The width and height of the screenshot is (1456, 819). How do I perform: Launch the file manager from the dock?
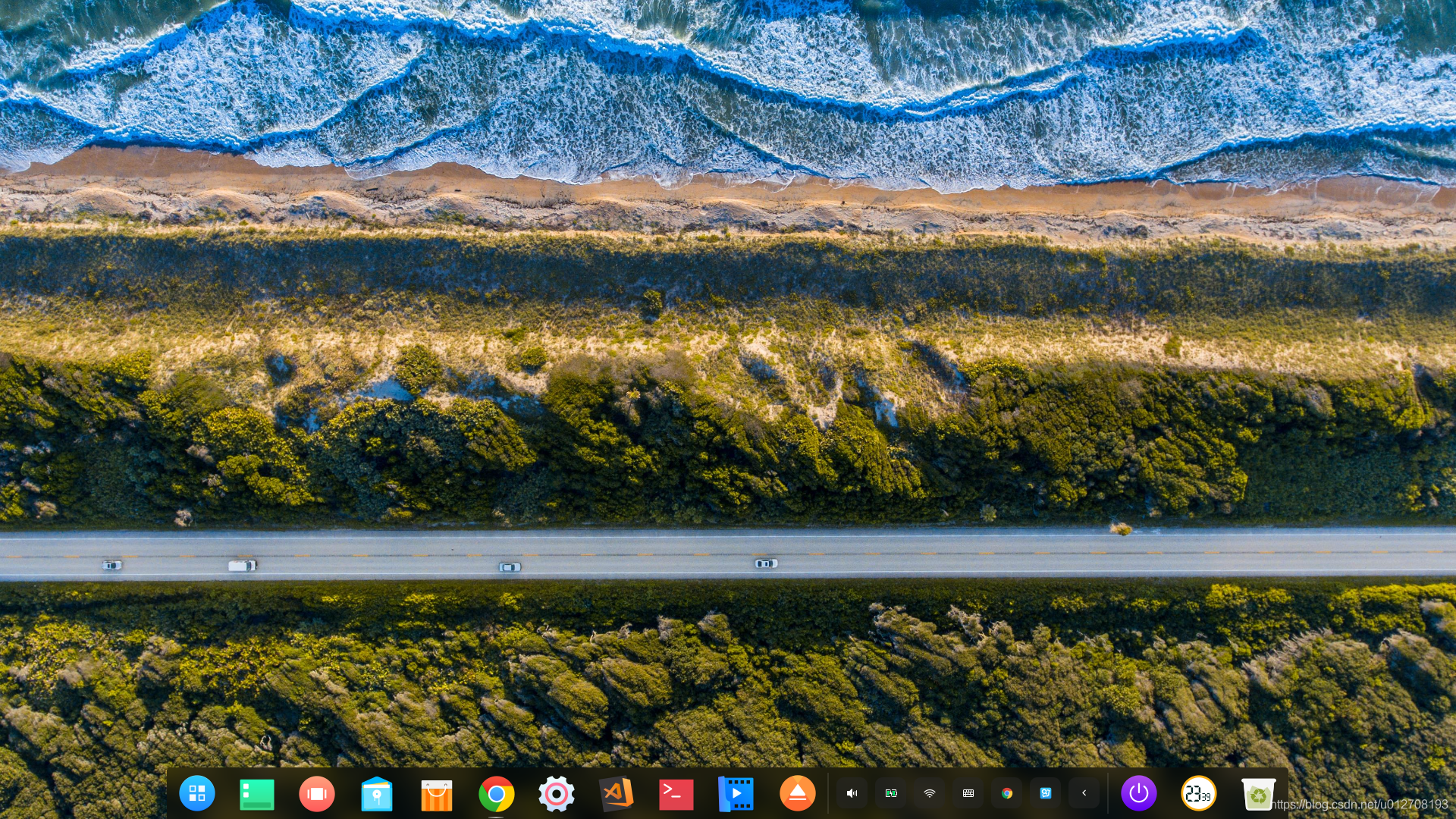click(376, 794)
